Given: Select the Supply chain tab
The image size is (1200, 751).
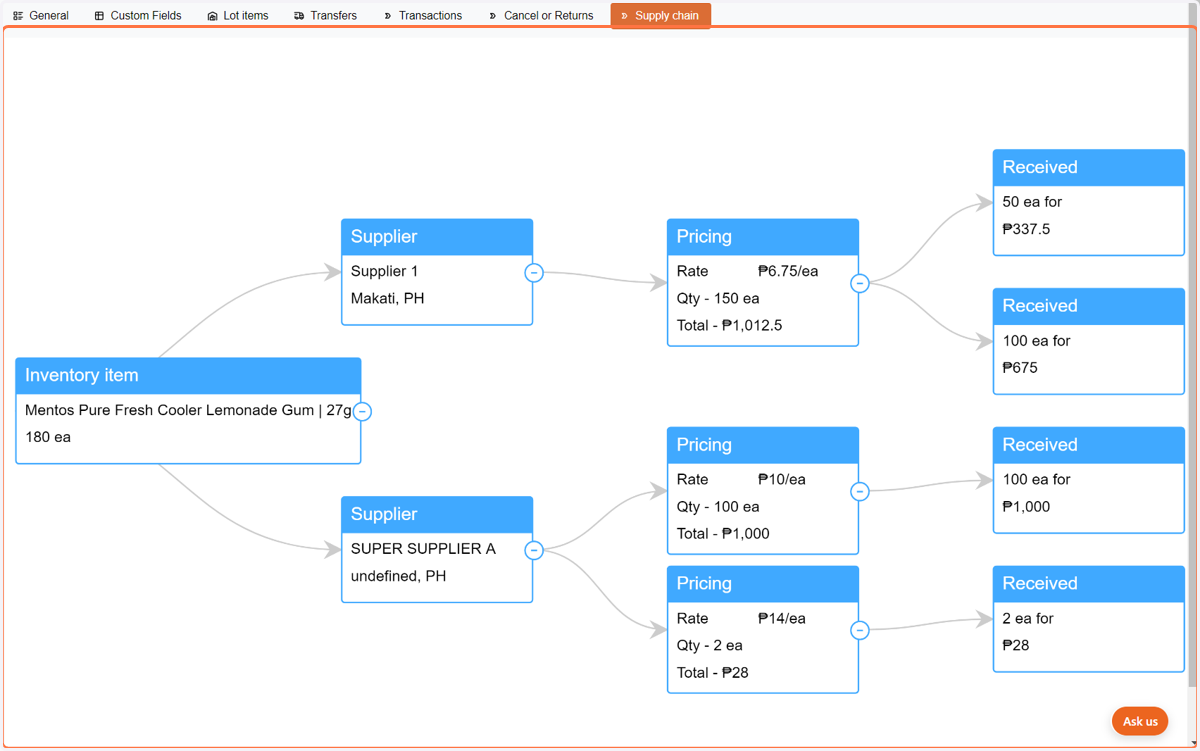Looking at the screenshot, I should pos(660,16).
